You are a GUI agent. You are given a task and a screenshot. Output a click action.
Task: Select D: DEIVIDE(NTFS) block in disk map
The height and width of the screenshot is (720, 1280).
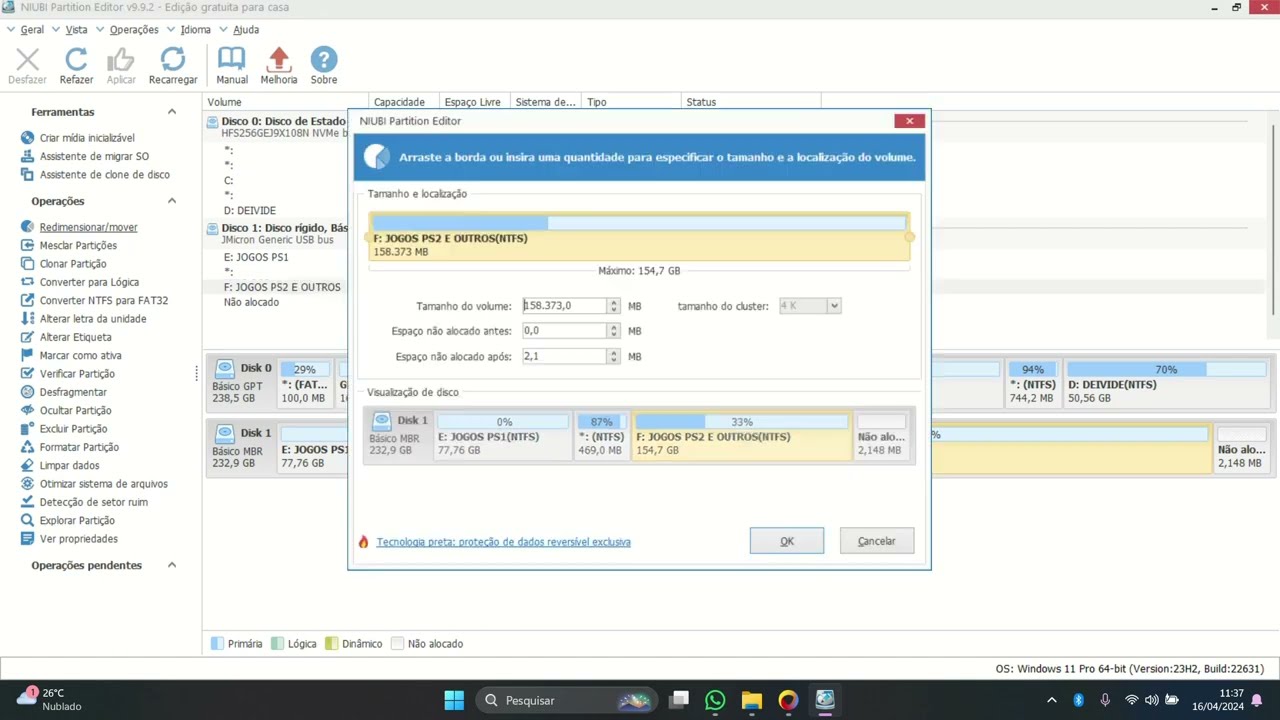(x=1167, y=384)
